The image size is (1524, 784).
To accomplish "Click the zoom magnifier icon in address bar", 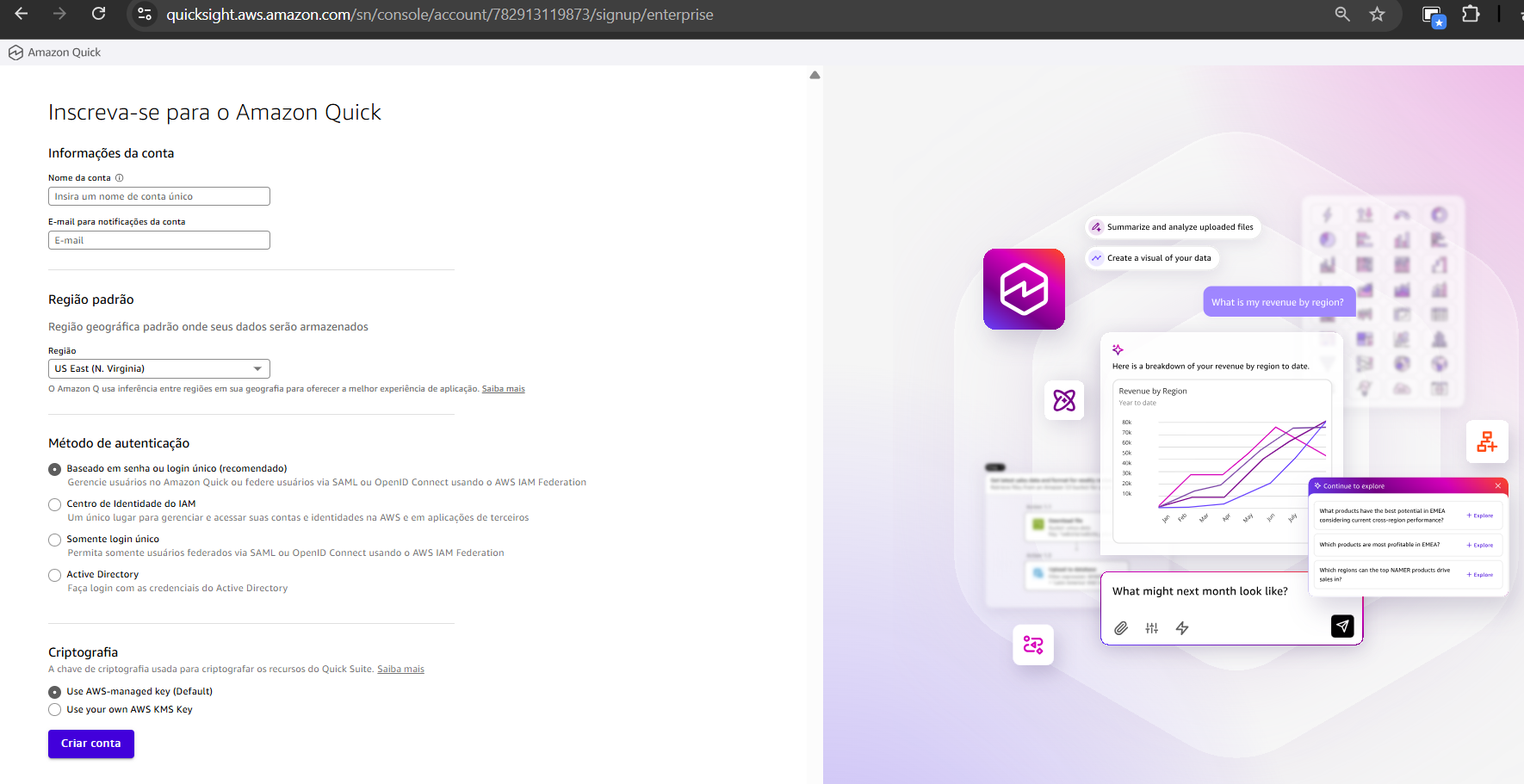I will tap(1342, 14).
